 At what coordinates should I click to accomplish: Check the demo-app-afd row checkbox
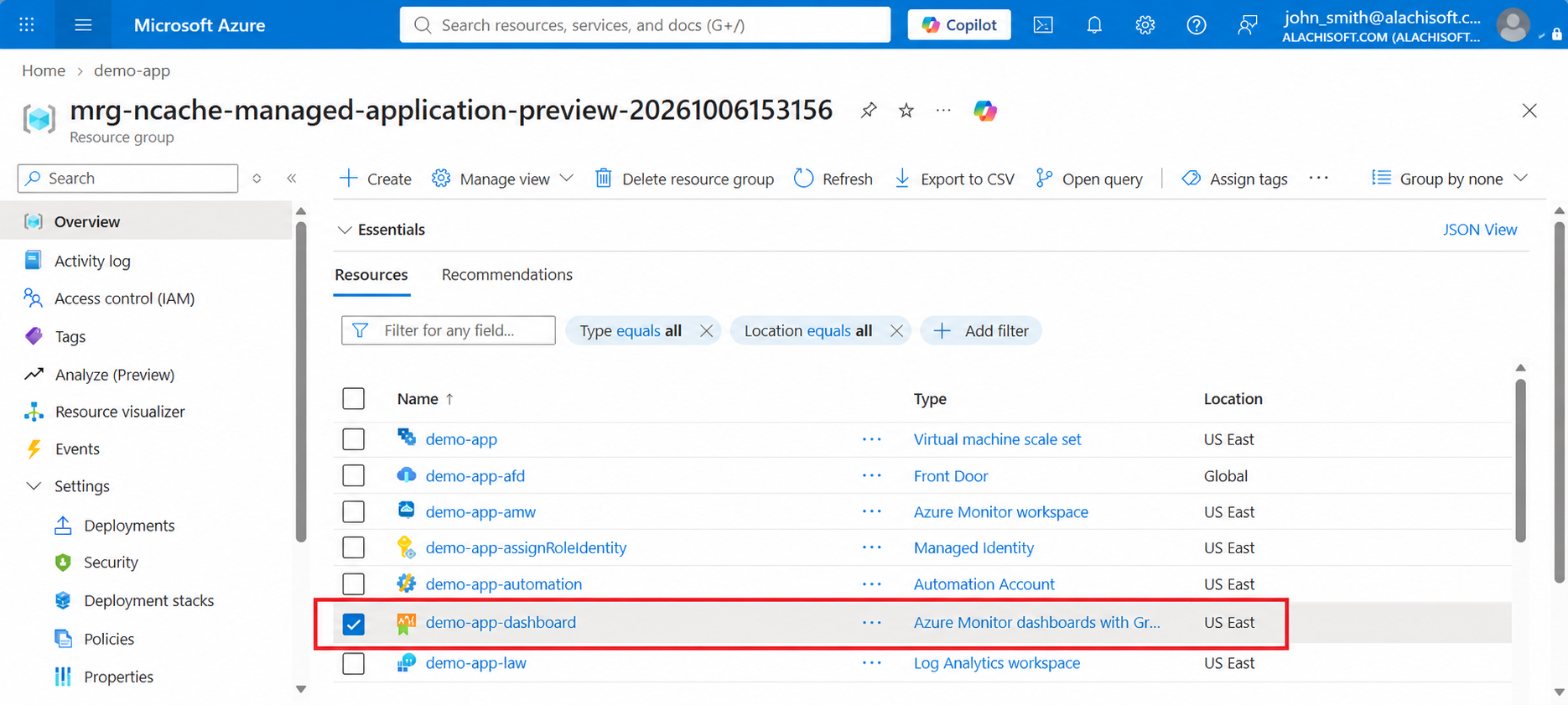tap(354, 475)
